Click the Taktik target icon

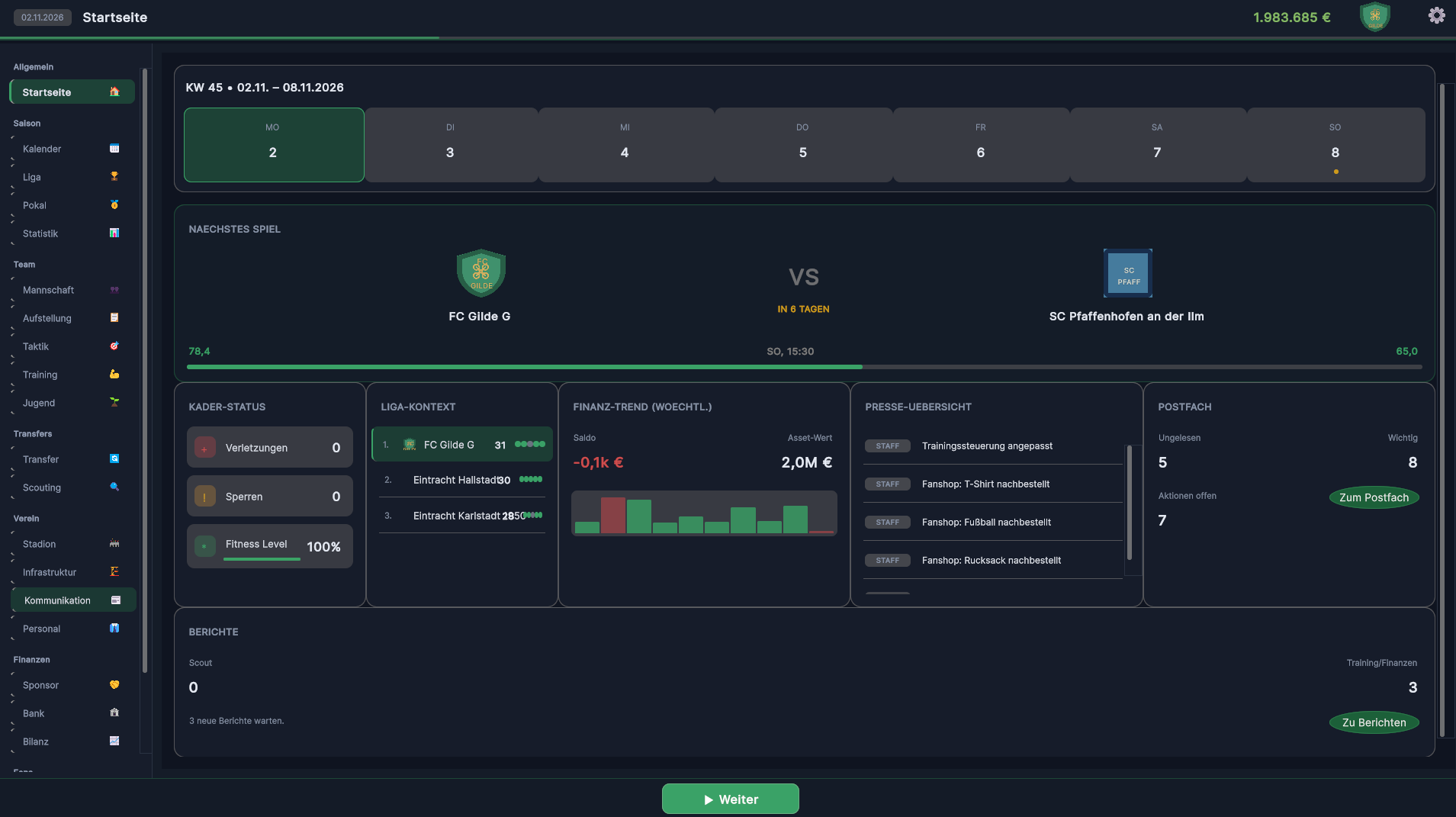point(114,346)
